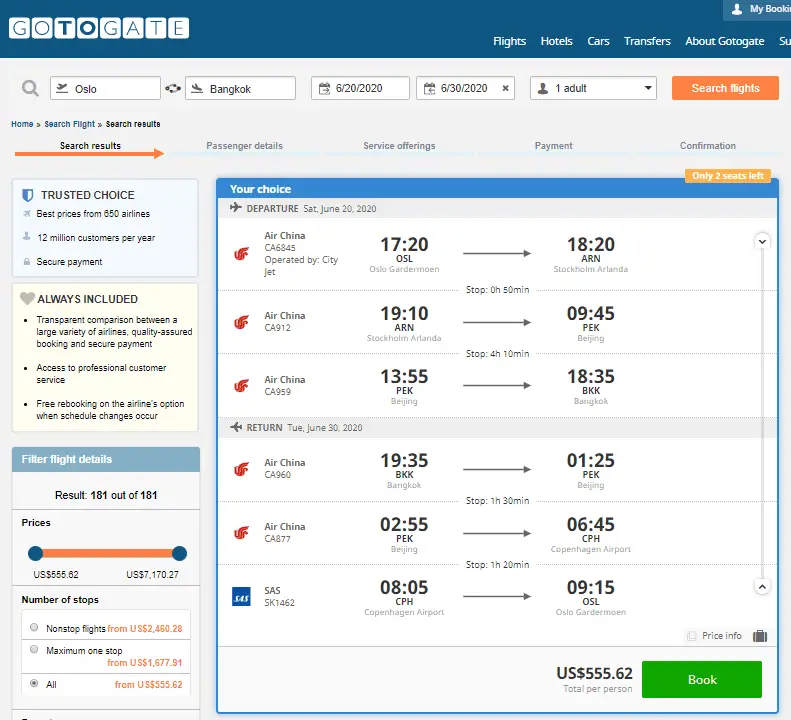Click the right handle of the price slider
791x720 pixels.
(x=179, y=553)
